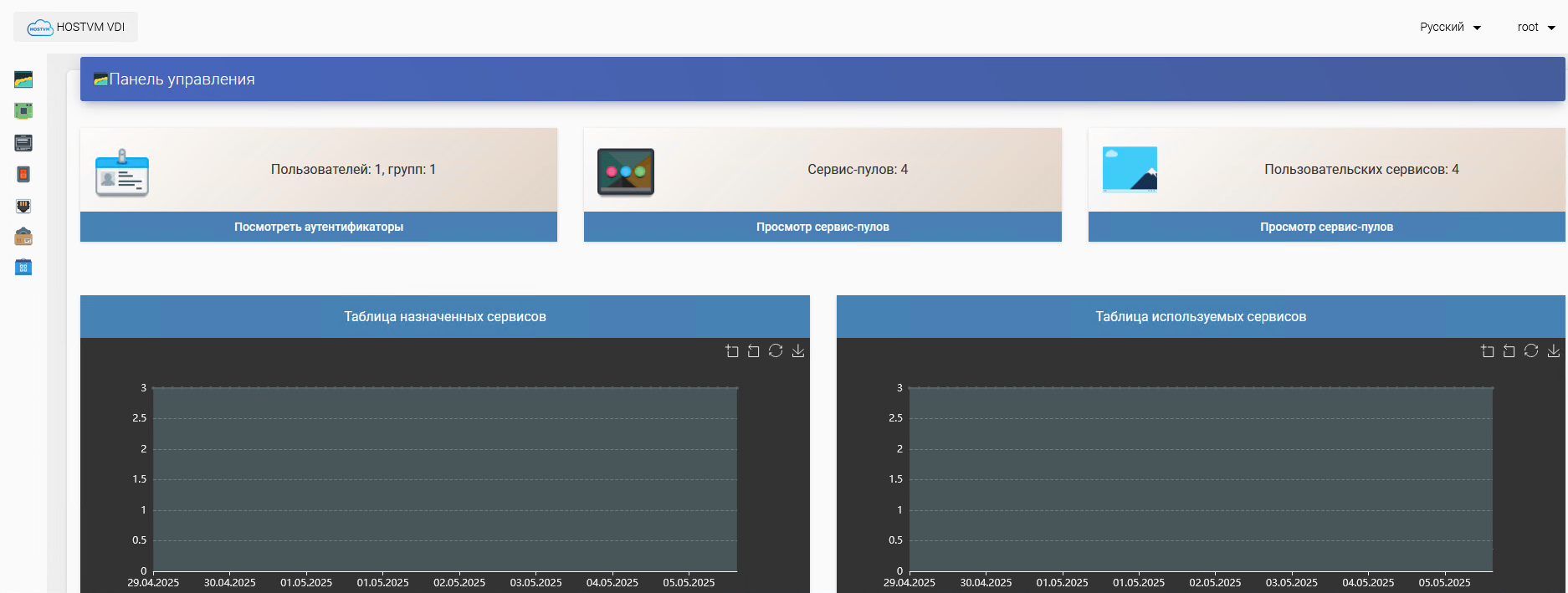Open the dashboard chart icon in sidebar
This screenshot has height=593, width=1568.
23,79
